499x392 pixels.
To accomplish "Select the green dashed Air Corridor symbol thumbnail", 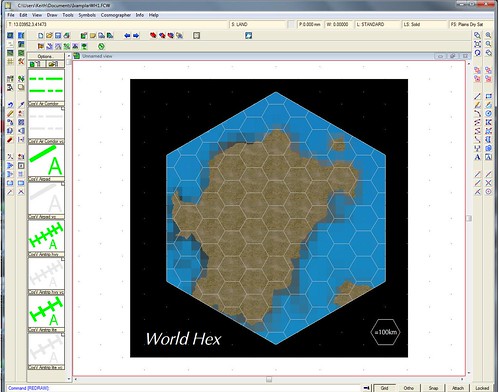I will click(x=46, y=85).
